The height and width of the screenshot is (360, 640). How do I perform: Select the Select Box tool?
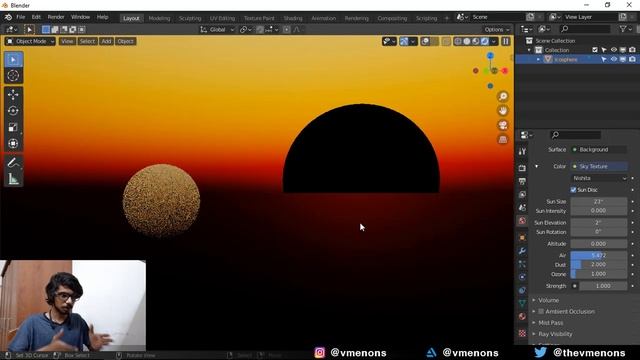point(13,60)
